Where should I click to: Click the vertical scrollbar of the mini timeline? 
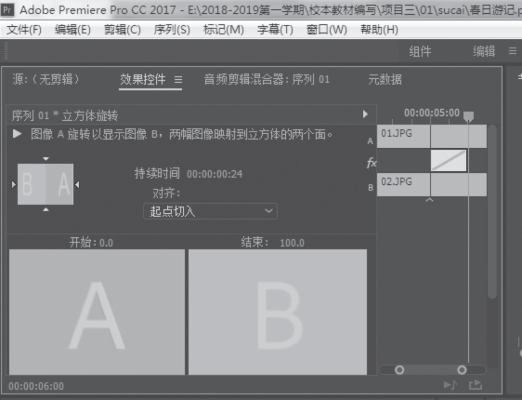[492, 212]
